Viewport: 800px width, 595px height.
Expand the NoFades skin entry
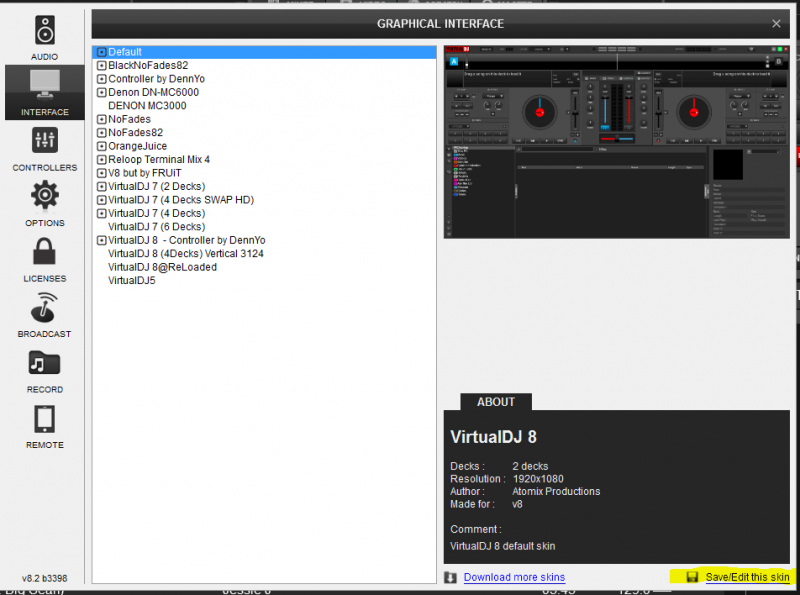pos(102,119)
